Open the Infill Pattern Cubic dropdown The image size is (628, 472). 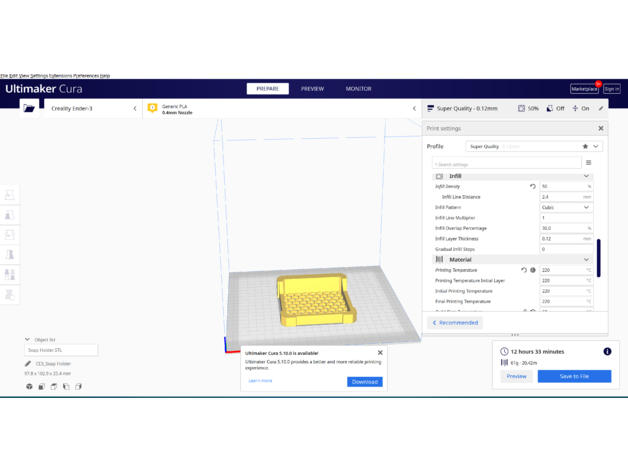click(565, 207)
